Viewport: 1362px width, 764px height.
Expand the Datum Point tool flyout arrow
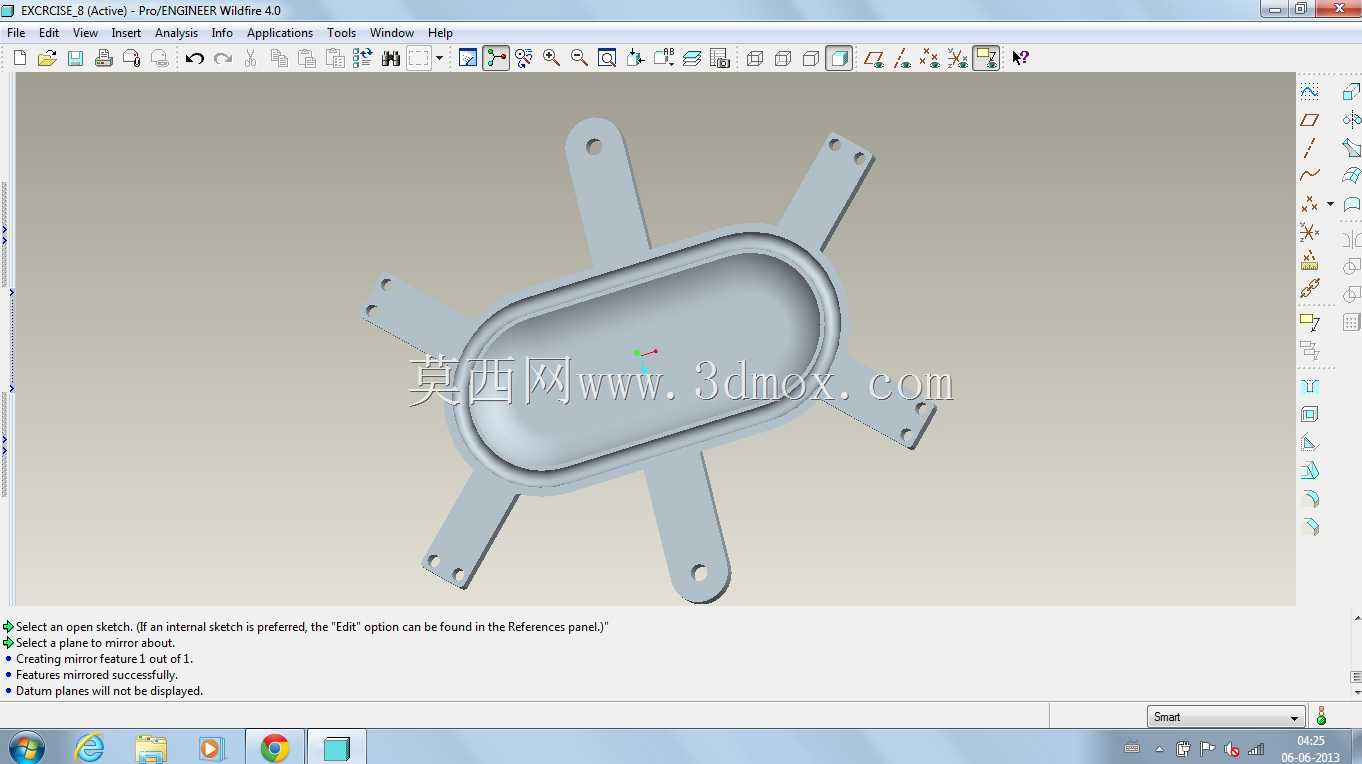pyautogui.click(x=1330, y=204)
